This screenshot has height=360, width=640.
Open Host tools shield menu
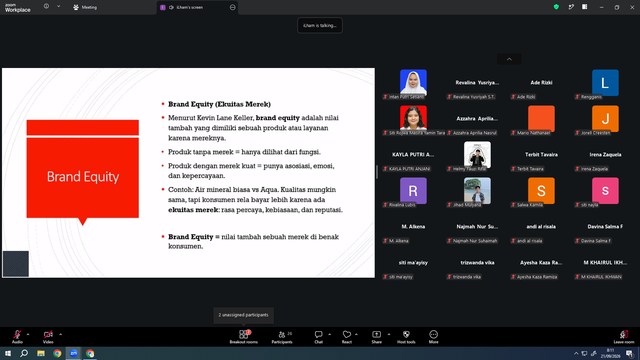(x=406, y=337)
